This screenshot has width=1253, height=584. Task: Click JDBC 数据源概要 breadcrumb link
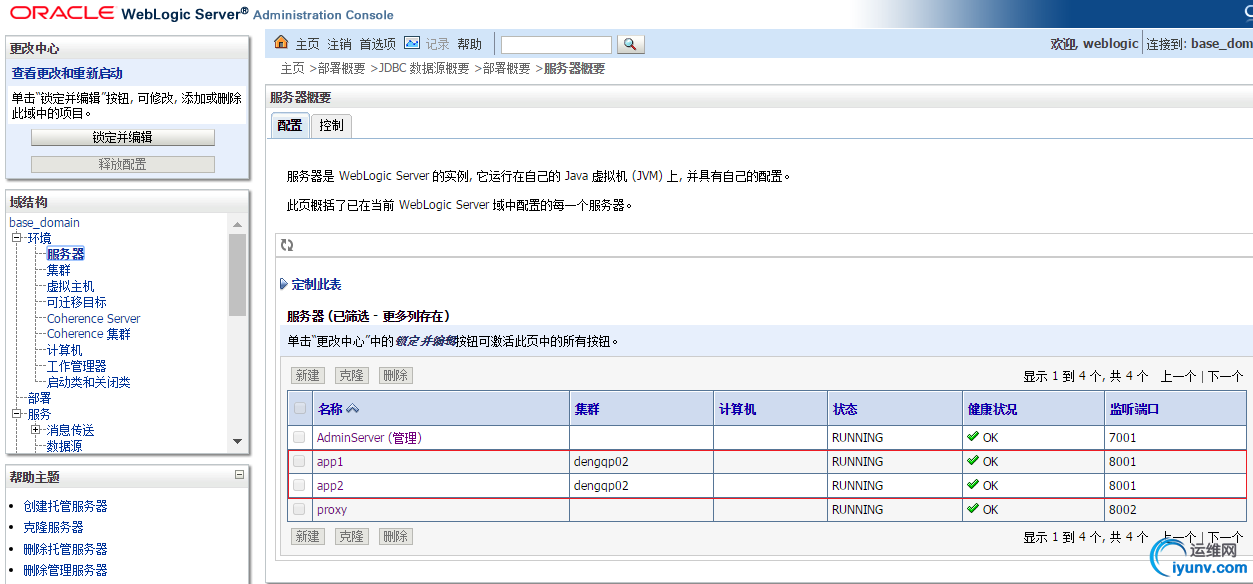pos(424,69)
